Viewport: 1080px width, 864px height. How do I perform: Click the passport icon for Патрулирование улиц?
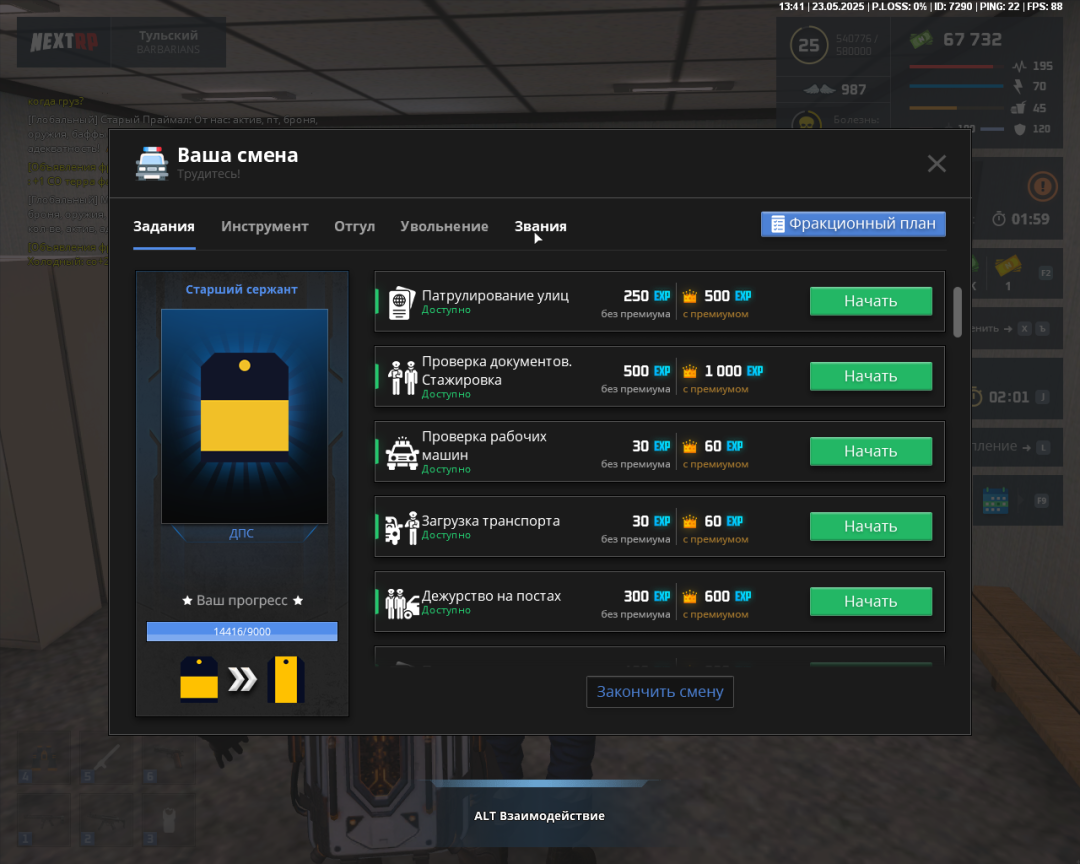(400, 302)
